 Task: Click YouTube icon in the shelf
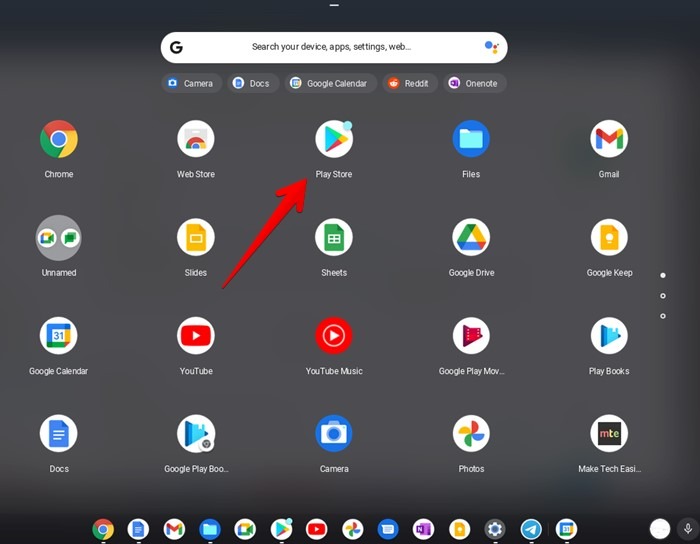317,529
